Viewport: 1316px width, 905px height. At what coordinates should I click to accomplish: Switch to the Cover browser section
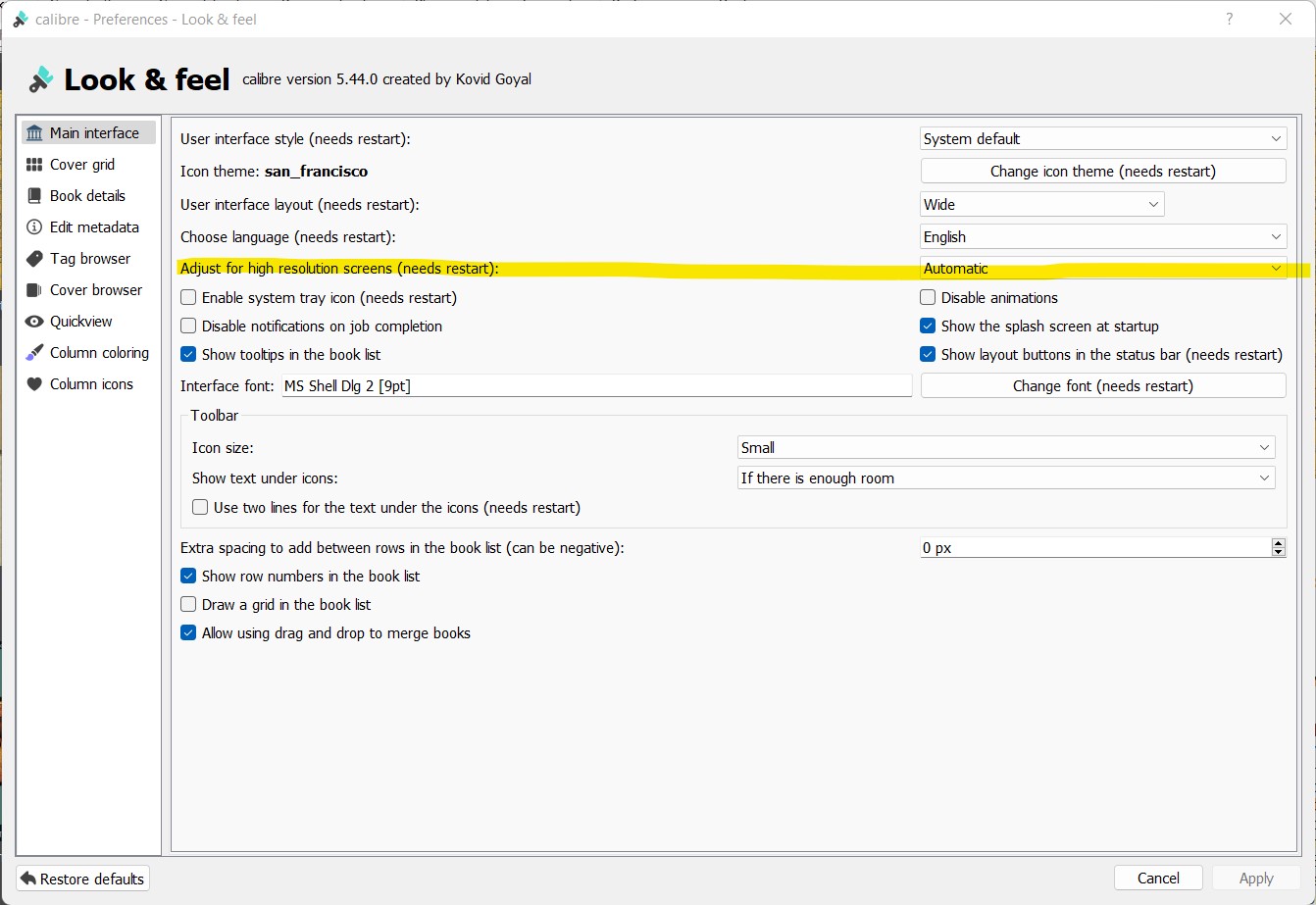click(x=95, y=290)
